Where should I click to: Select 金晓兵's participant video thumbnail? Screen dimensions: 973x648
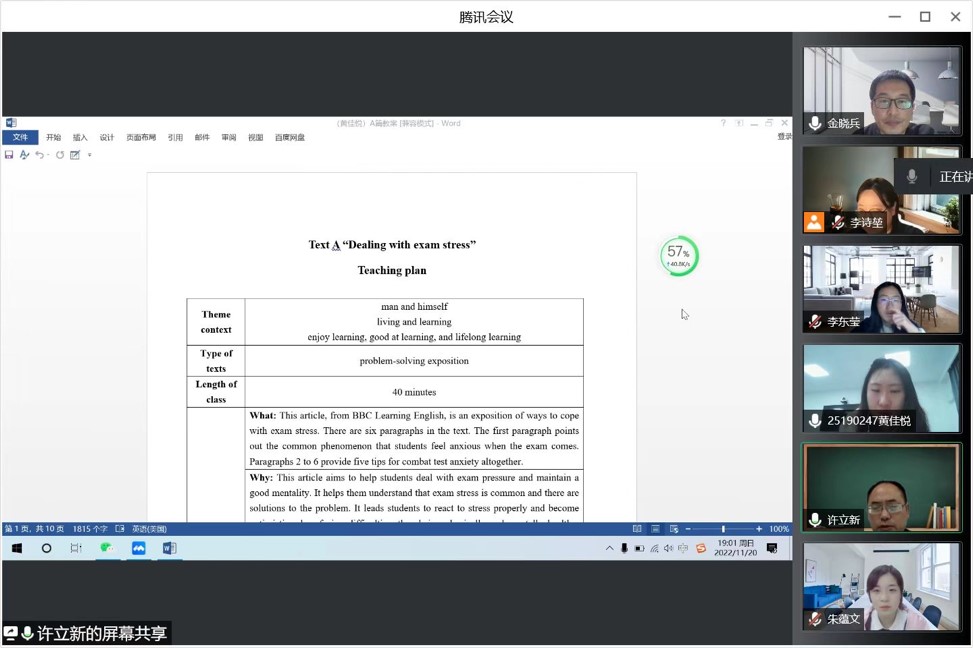pyautogui.click(x=881, y=90)
